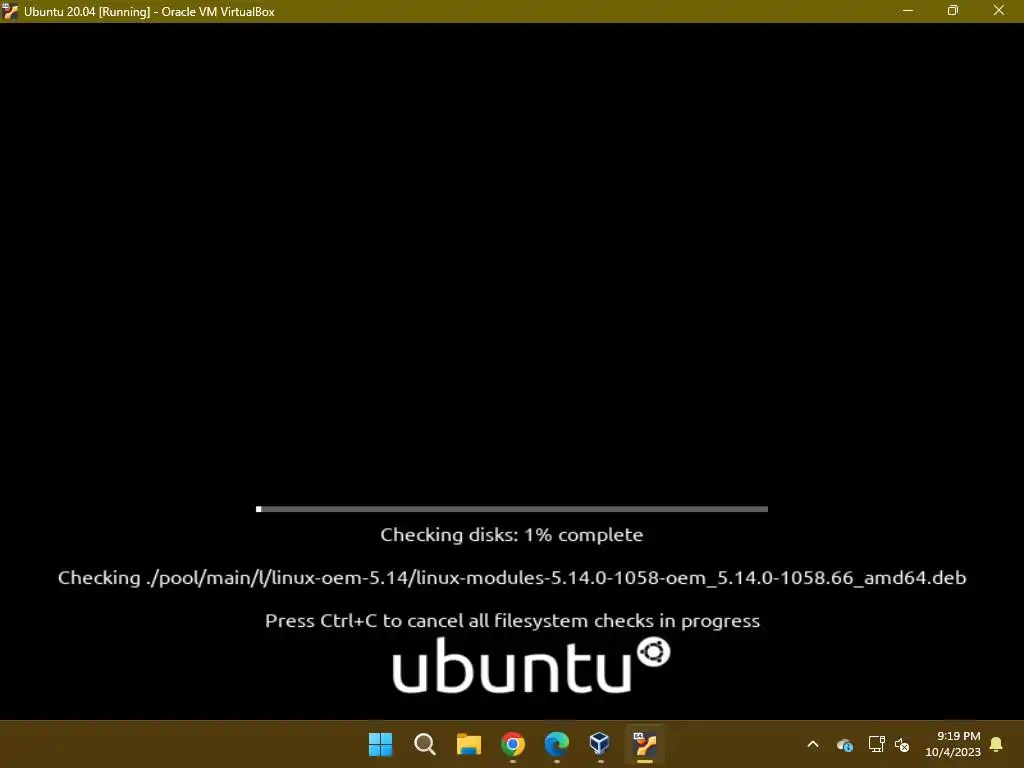Launch File Explorer from the taskbar
Image resolution: width=1024 pixels, height=768 pixels.
click(468, 744)
